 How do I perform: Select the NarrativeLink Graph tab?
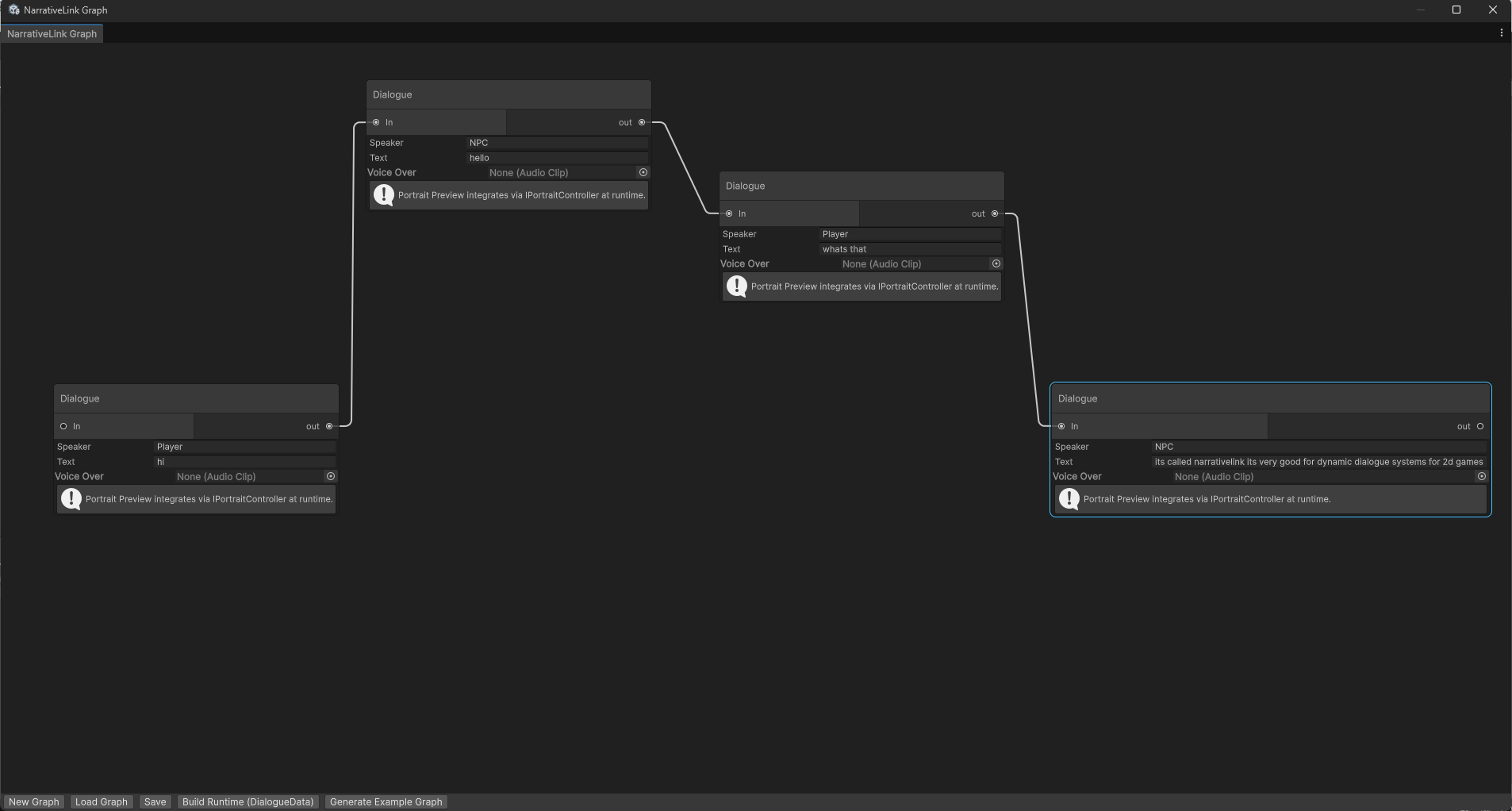(x=52, y=34)
